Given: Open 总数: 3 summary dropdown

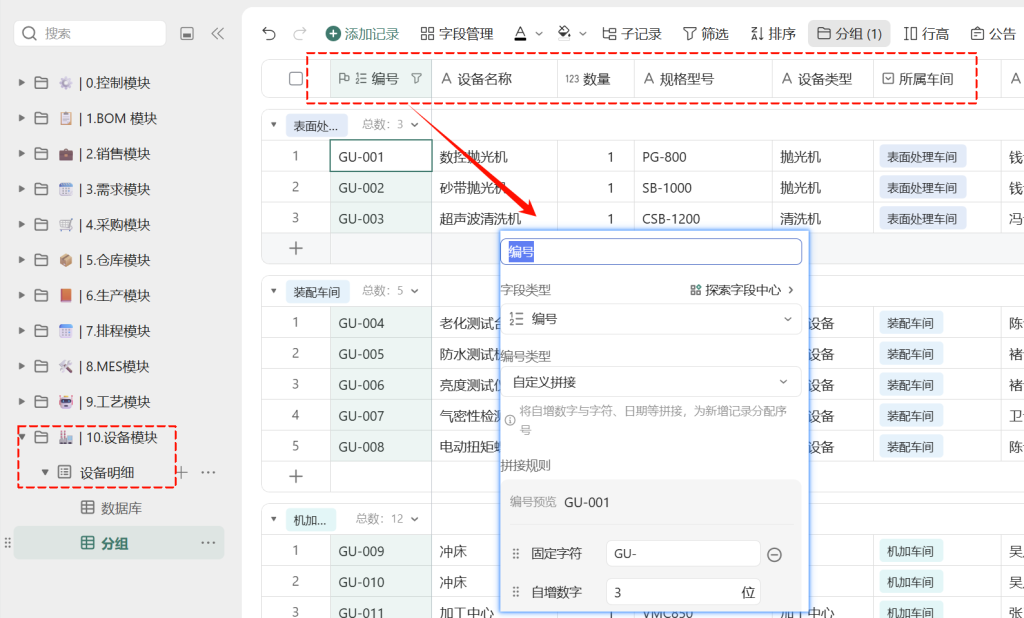Looking at the screenshot, I should (391, 124).
